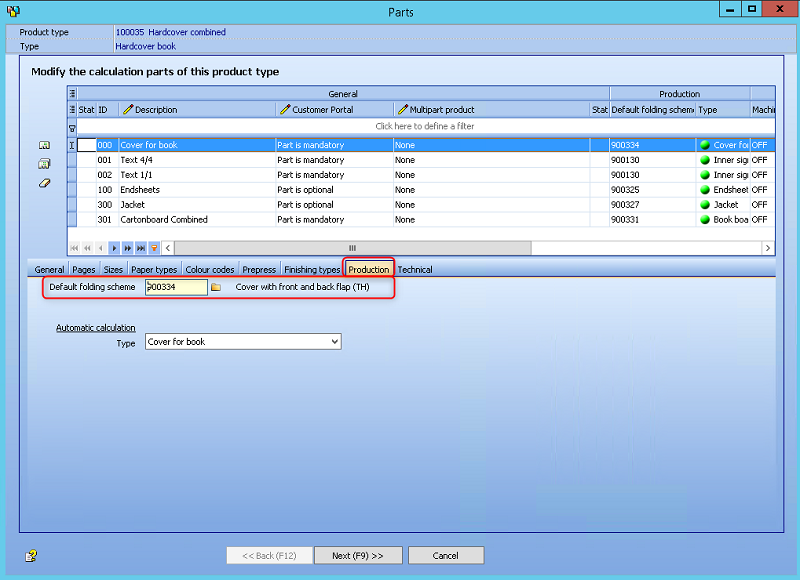Go to next record navigator button

(x=114, y=248)
